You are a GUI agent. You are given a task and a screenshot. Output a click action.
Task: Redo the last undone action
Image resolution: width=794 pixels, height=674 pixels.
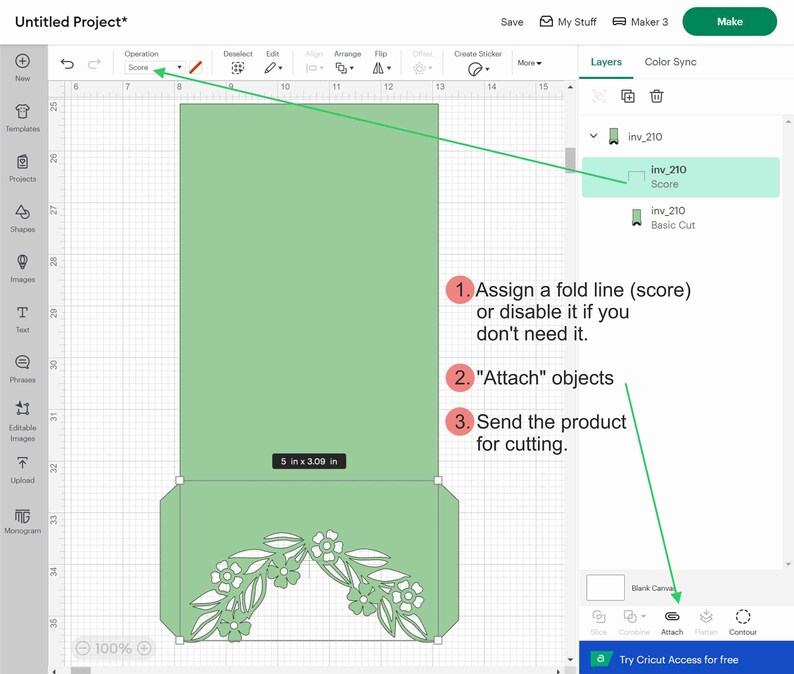94,64
